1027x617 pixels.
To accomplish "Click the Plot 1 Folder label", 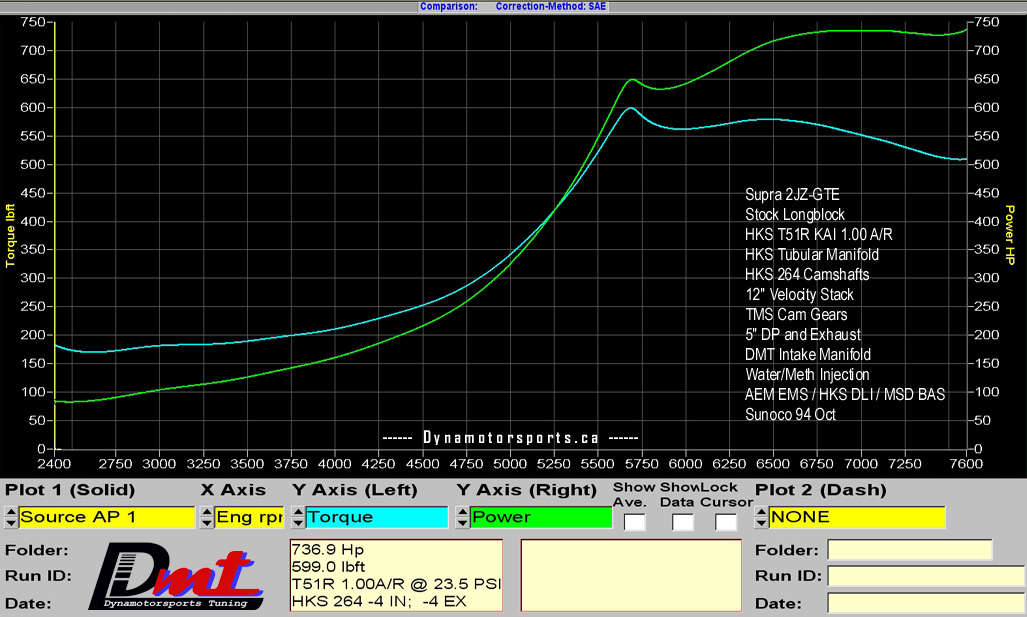I will point(37,550).
